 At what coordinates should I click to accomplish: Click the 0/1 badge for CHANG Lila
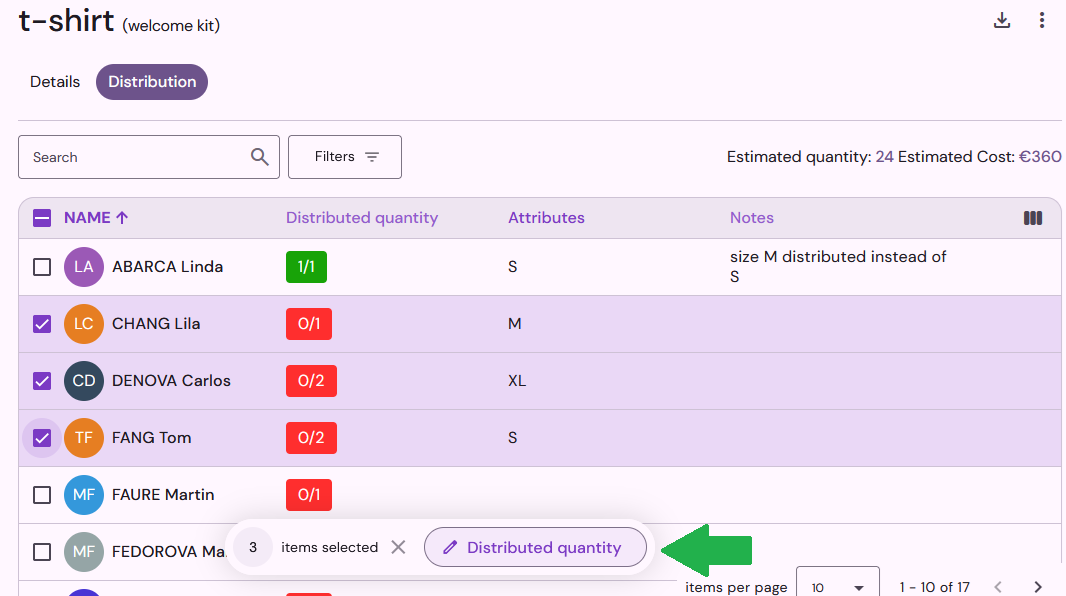click(309, 324)
